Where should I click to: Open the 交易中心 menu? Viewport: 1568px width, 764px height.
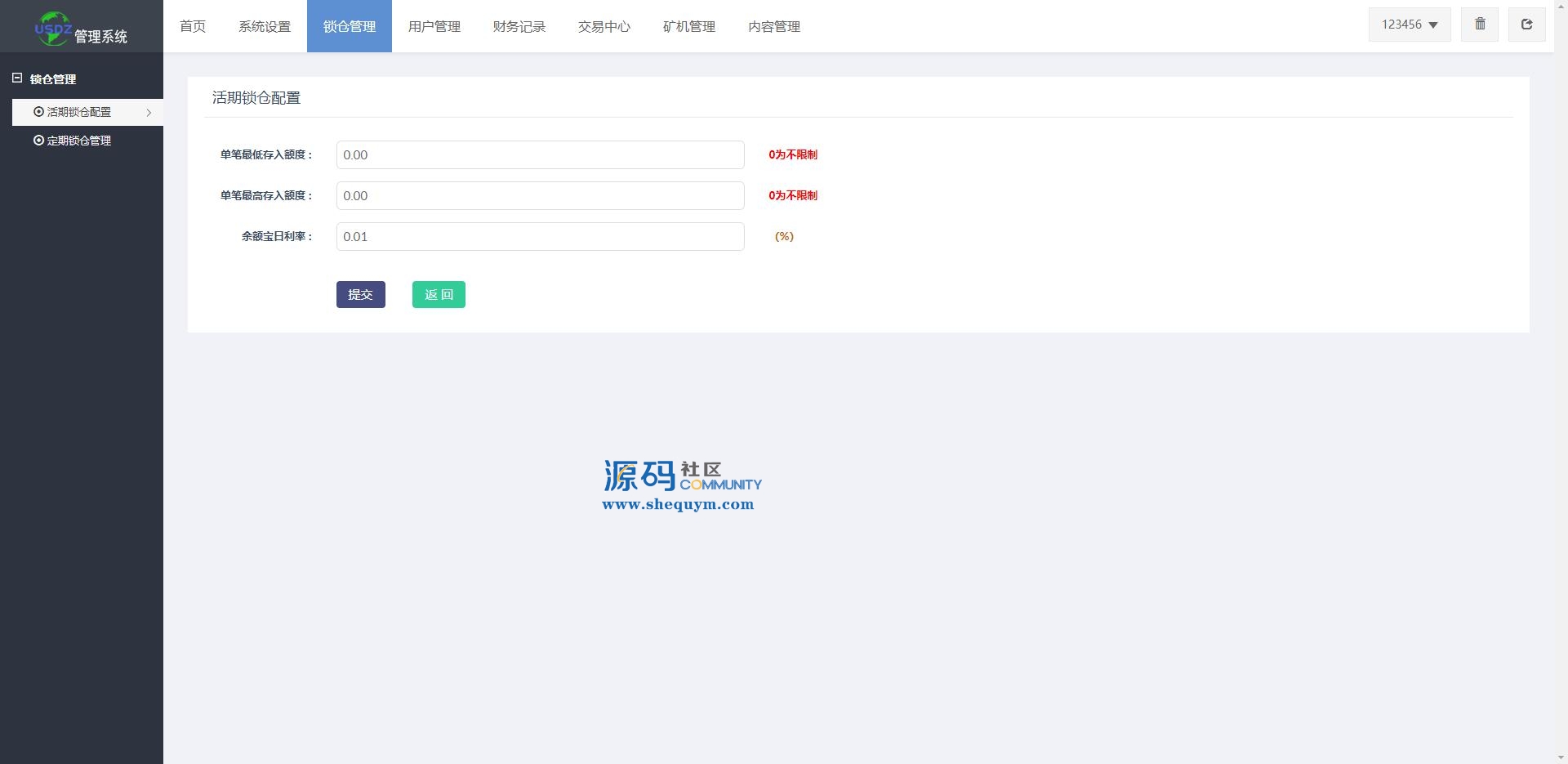(x=604, y=26)
